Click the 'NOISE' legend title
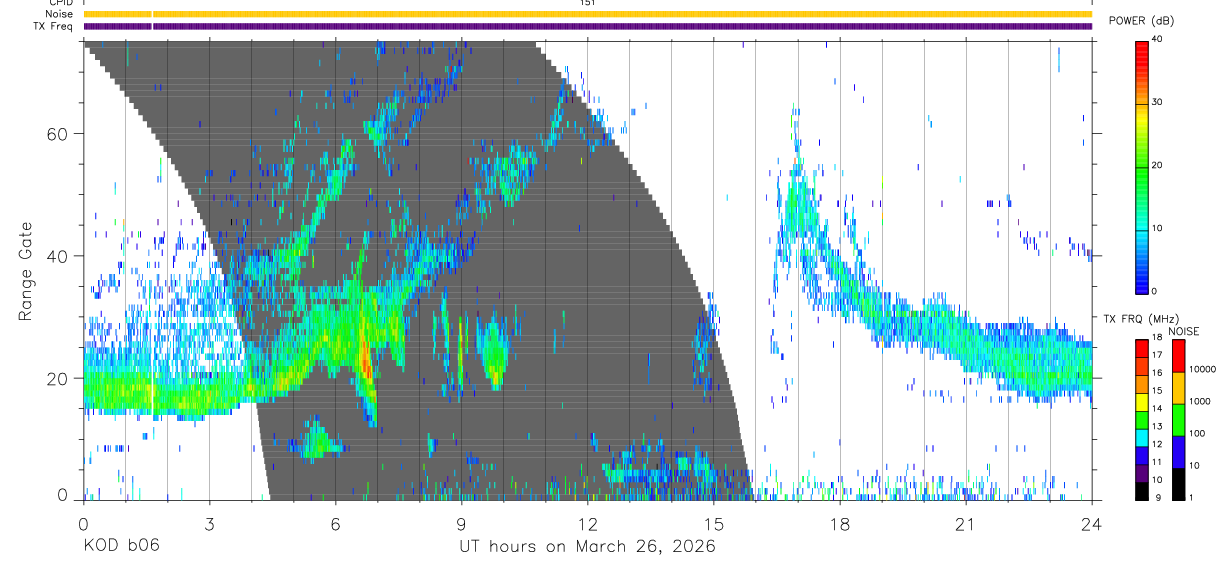The image size is (1228, 567). click(1184, 331)
